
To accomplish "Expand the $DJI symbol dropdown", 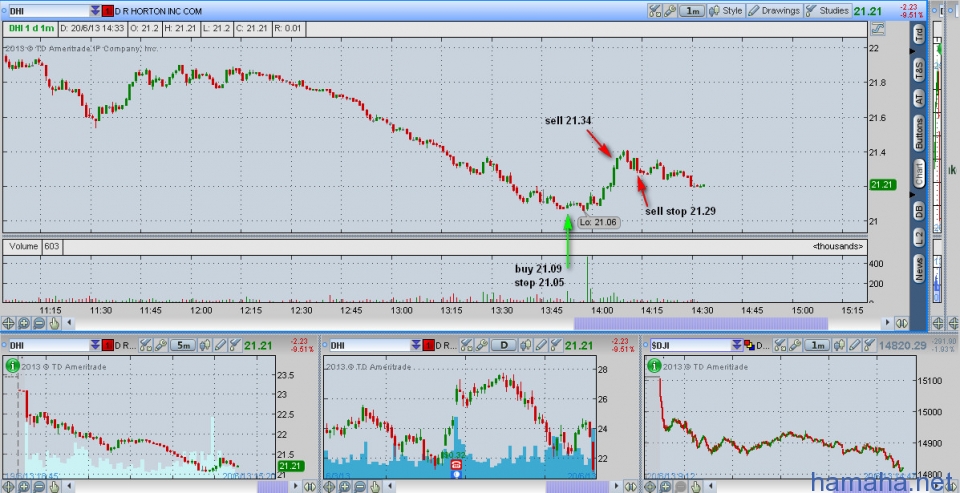I will (x=737, y=345).
